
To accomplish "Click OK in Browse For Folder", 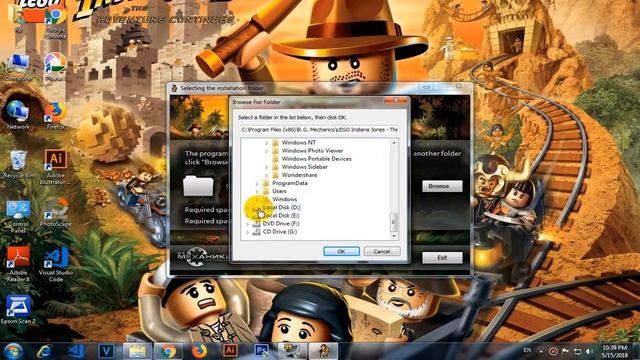I will click(x=341, y=251).
